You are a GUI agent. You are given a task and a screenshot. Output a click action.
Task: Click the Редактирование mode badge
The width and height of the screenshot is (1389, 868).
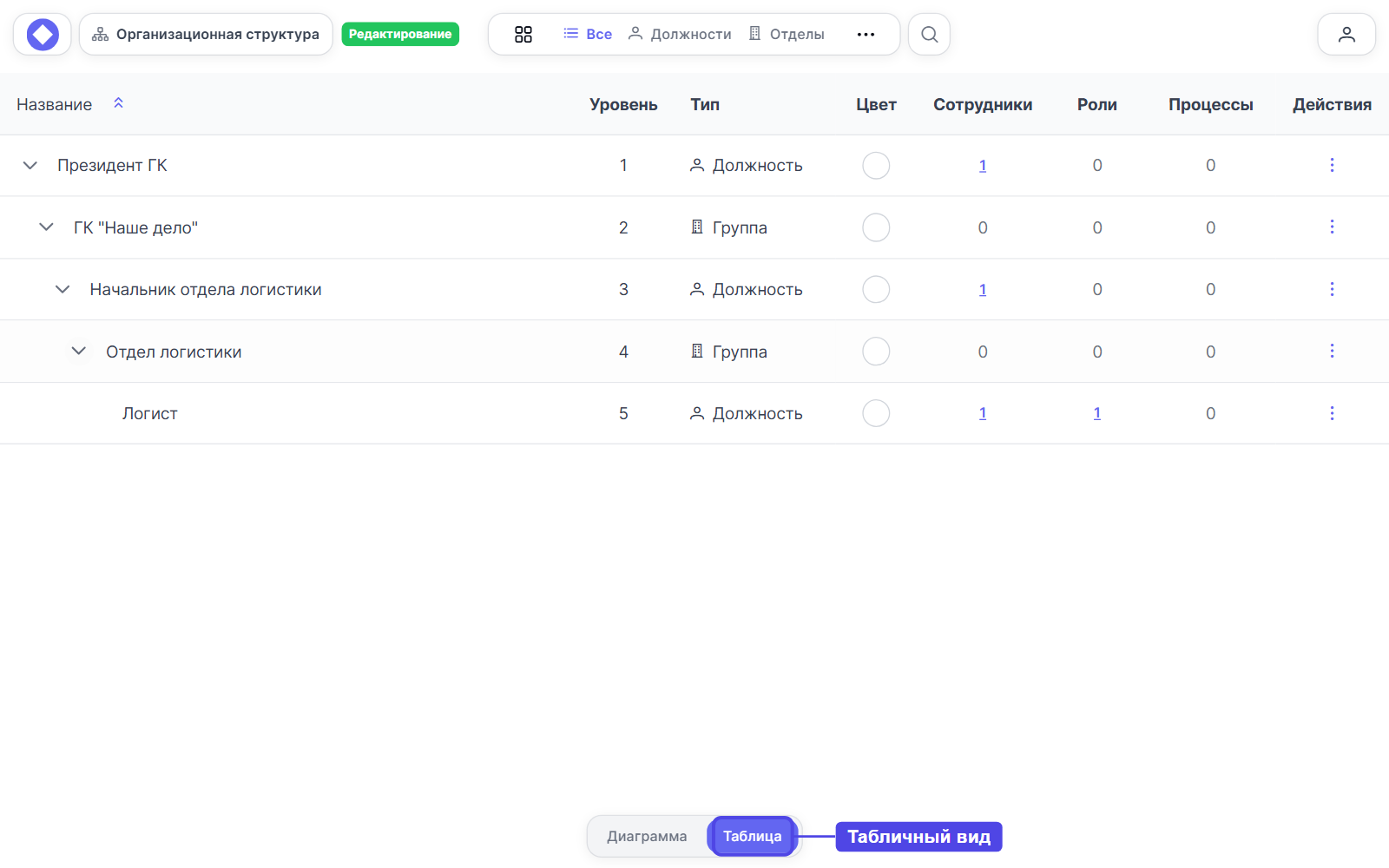tap(400, 35)
